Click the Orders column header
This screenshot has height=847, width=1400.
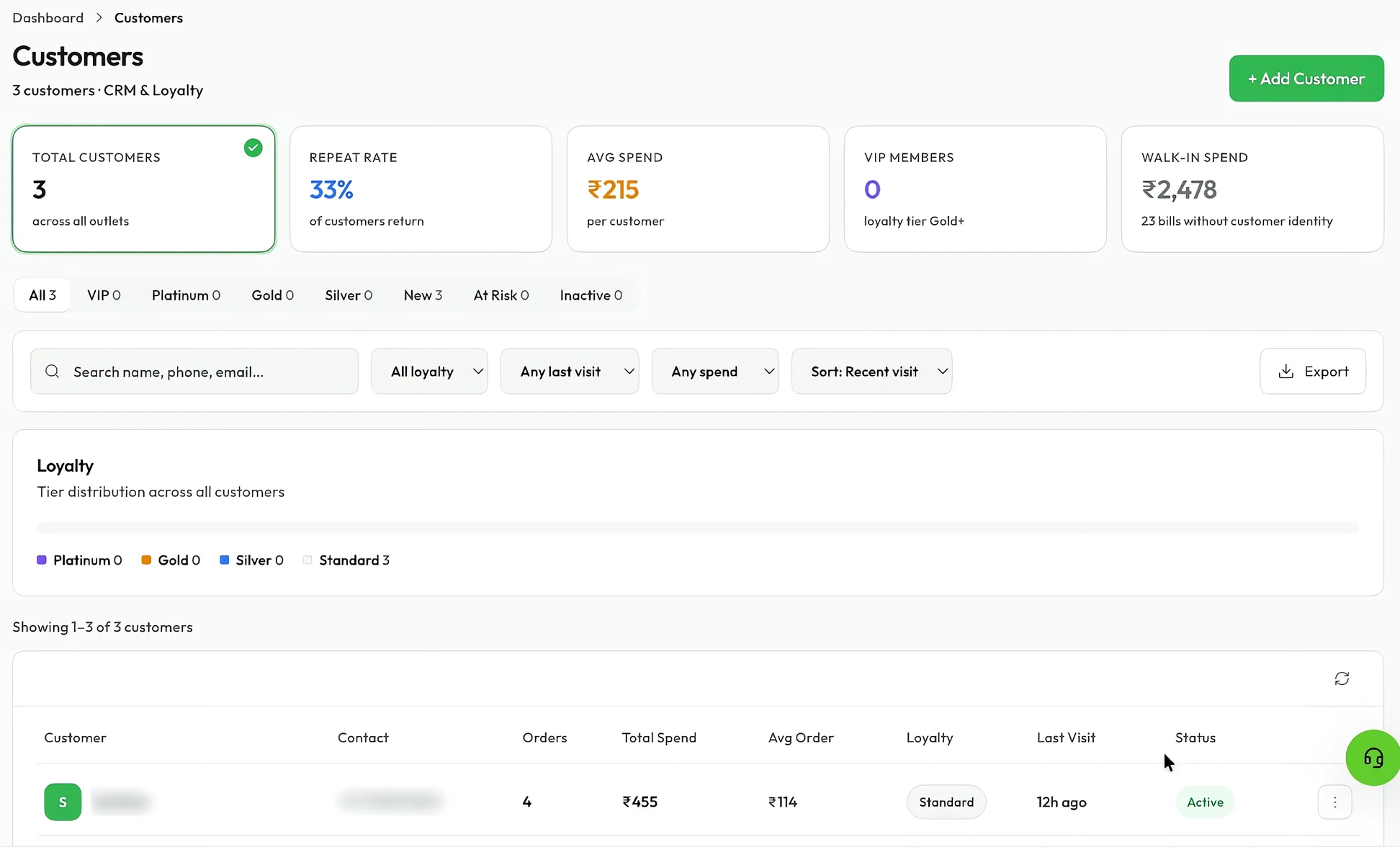(x=544, y=738)
